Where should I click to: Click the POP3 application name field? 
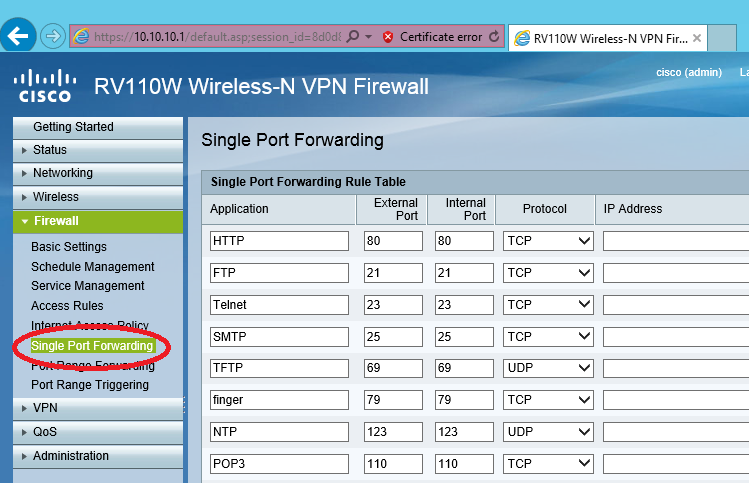[279, 463]
